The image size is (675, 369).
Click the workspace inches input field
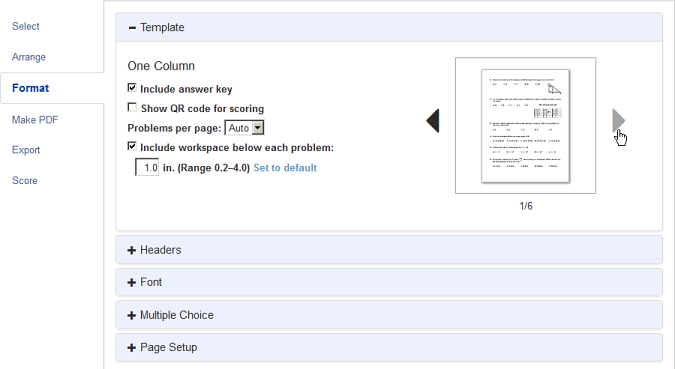coord(147,167)
